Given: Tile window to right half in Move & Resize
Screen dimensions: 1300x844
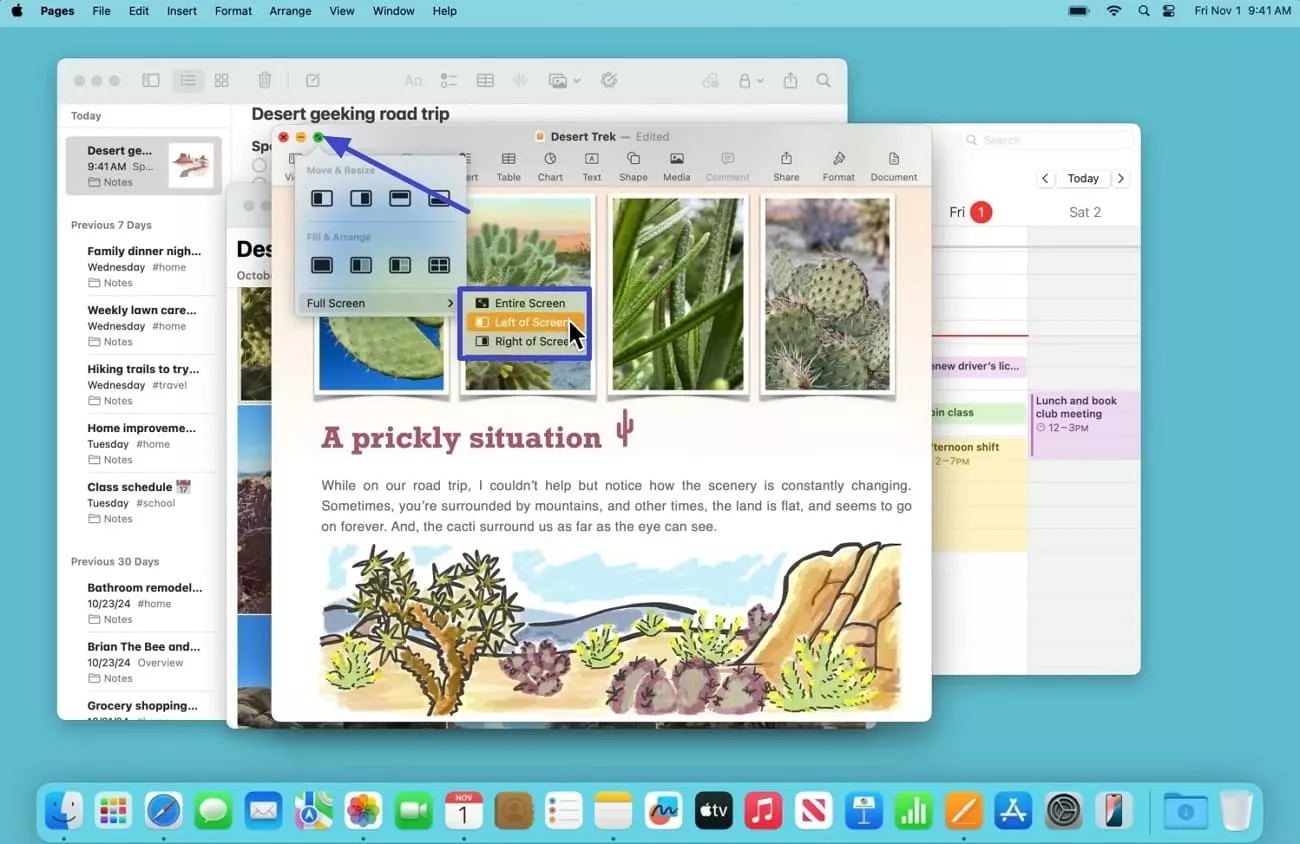Looking at the screenshot, I should coord(361,199).
